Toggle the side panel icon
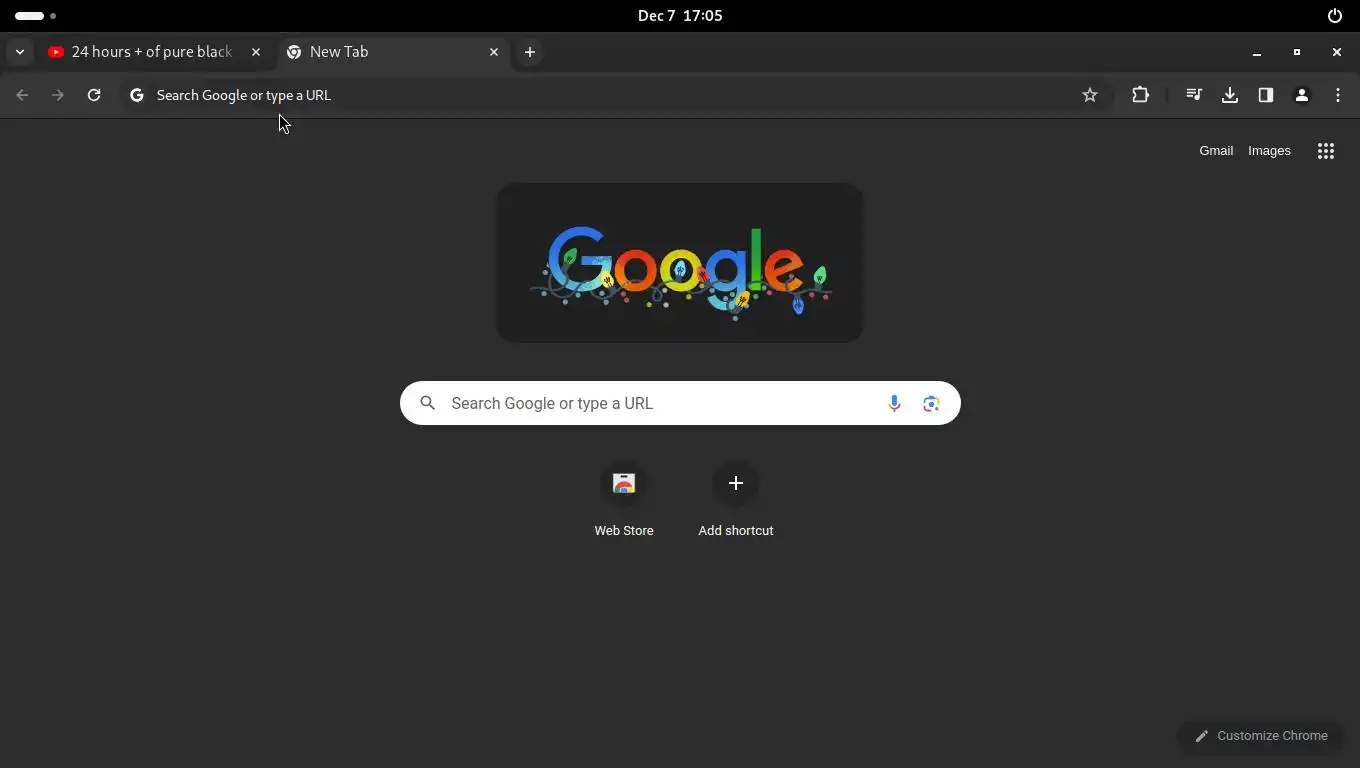 coord(1266,95)
